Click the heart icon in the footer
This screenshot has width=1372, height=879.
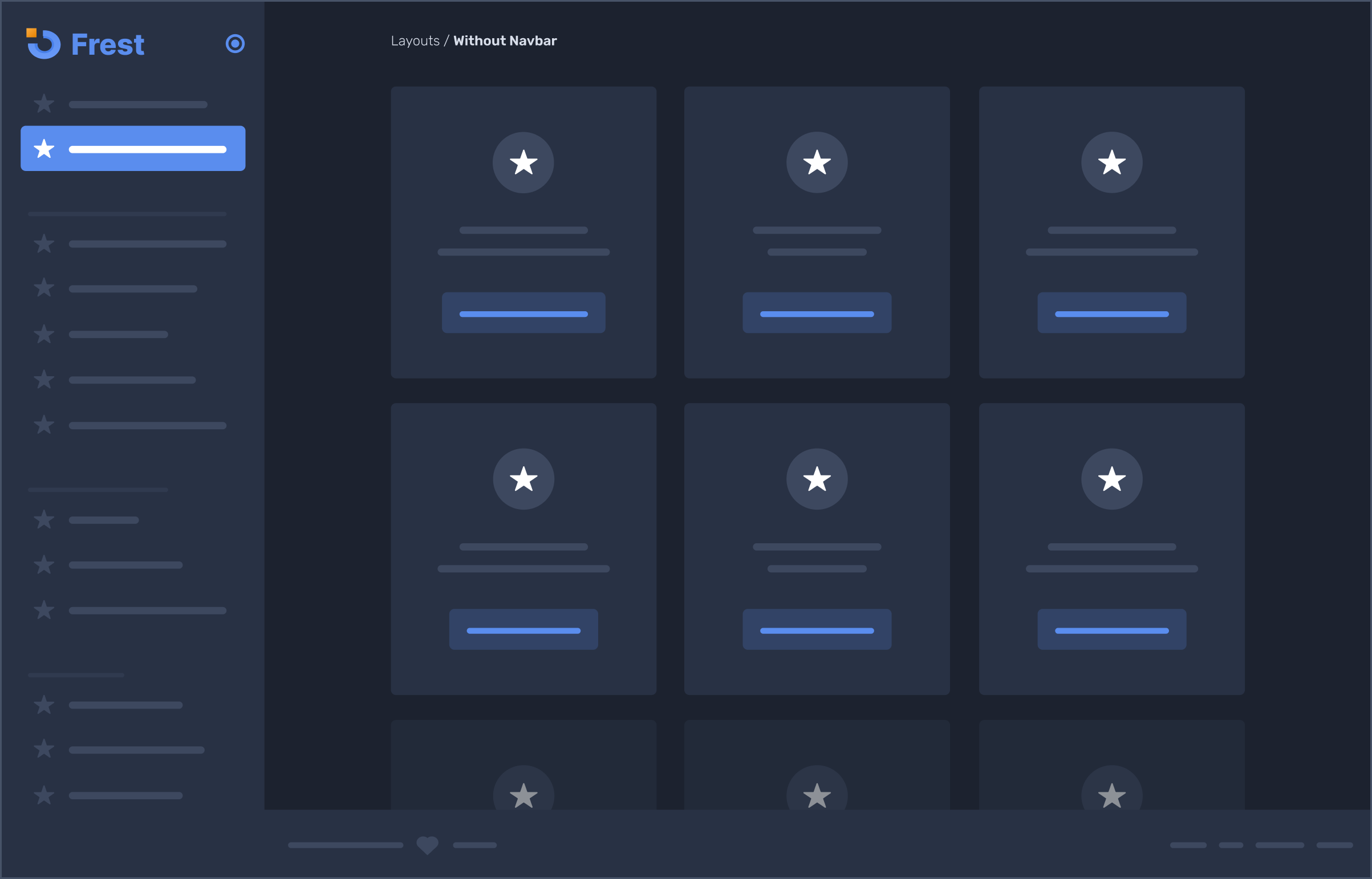click(427, 845)
